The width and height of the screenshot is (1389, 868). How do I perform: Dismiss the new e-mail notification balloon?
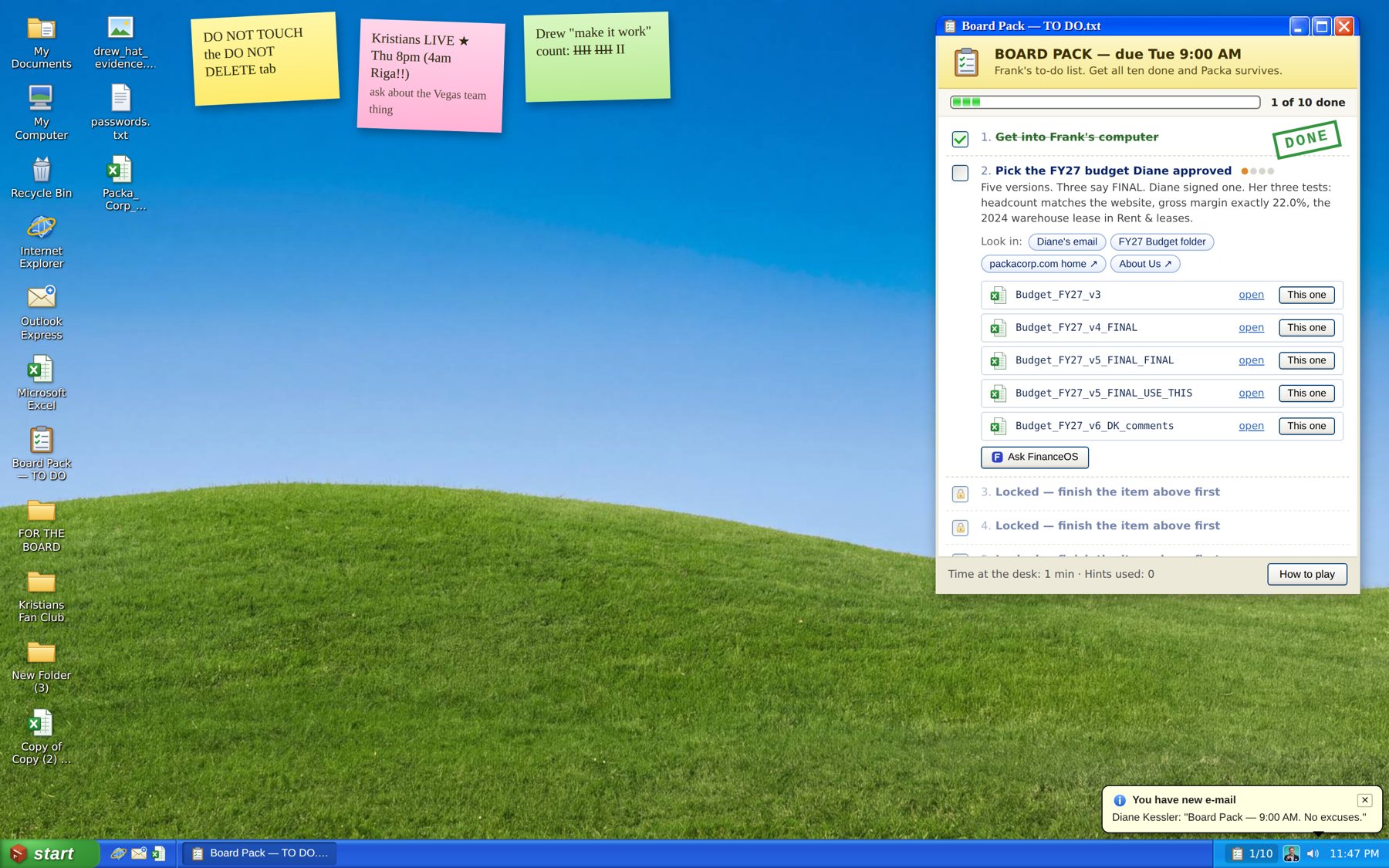click(1364, 800)
